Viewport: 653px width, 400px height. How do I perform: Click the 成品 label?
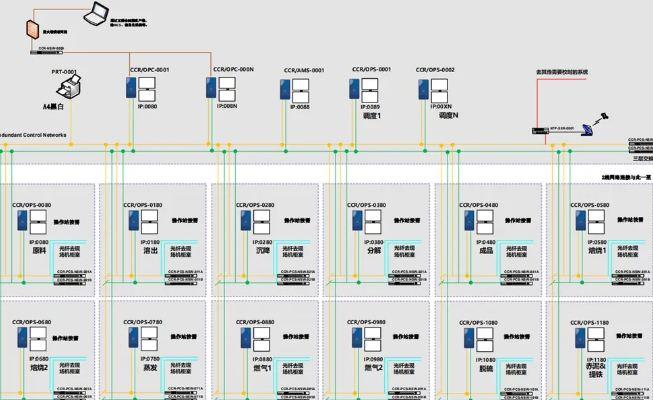(x=486, y=251)
